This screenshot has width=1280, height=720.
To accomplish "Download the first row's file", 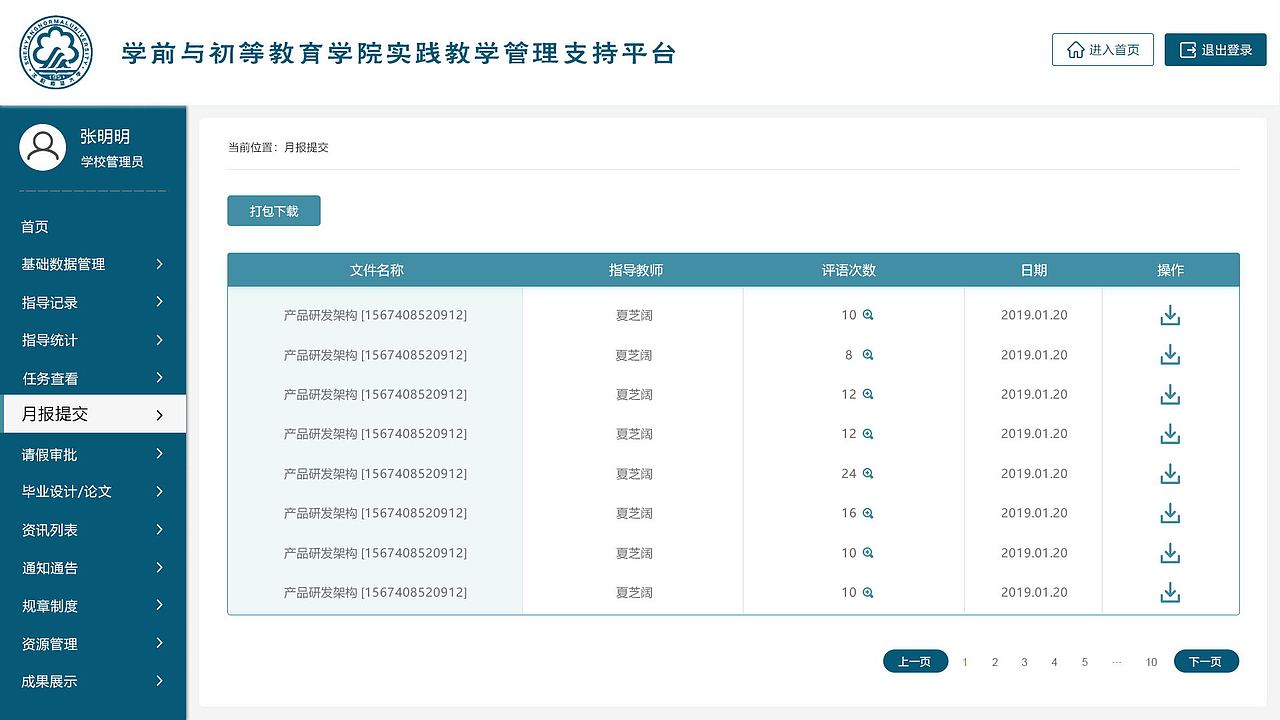I will (x=1170, y=315).
